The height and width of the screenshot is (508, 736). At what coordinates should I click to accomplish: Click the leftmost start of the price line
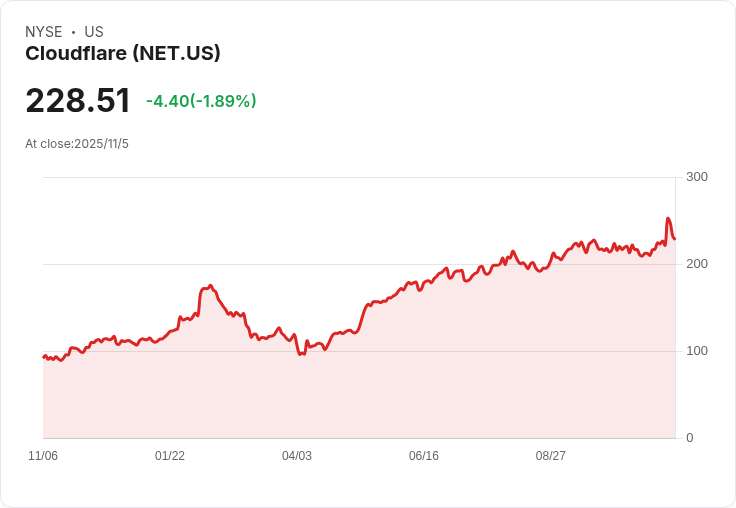(x=43, y=356)
